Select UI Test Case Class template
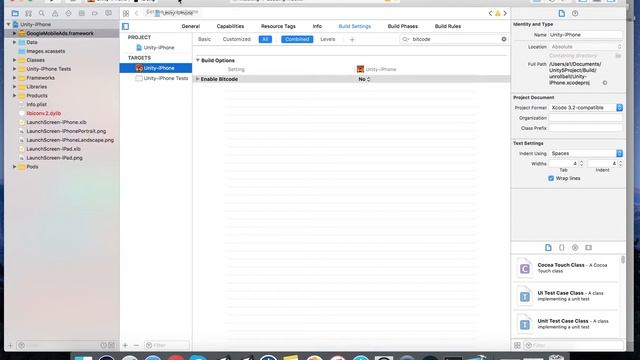Screen dimensions: 640x360 567,296
